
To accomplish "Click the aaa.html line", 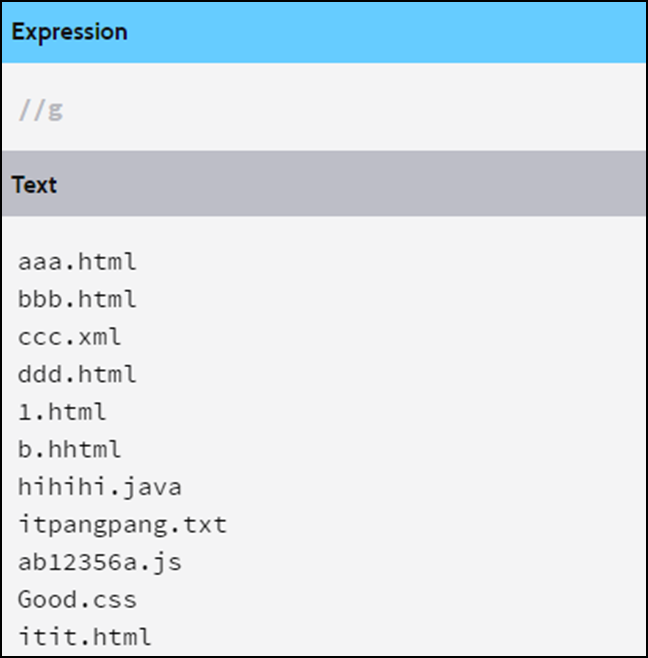I will [x=77, y=262].
